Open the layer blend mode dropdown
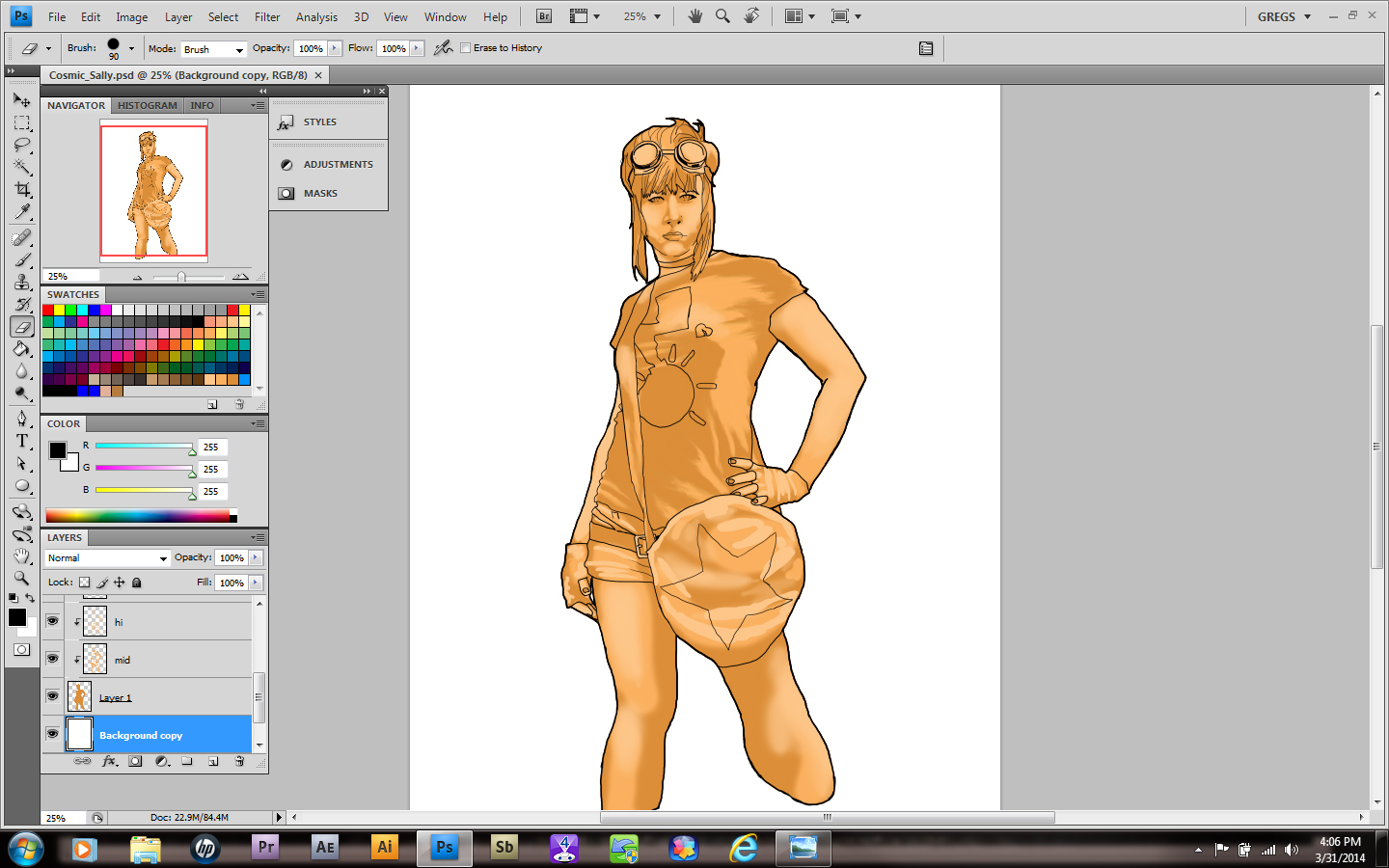1389x868 pixels. tap(107, 558)
